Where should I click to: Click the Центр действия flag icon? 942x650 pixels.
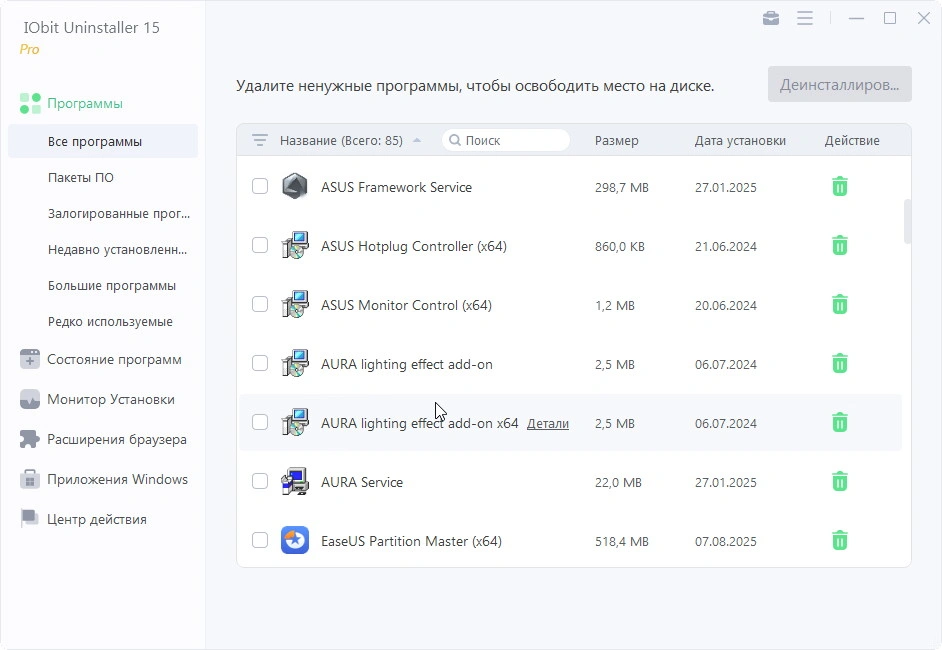pos(29,519)
